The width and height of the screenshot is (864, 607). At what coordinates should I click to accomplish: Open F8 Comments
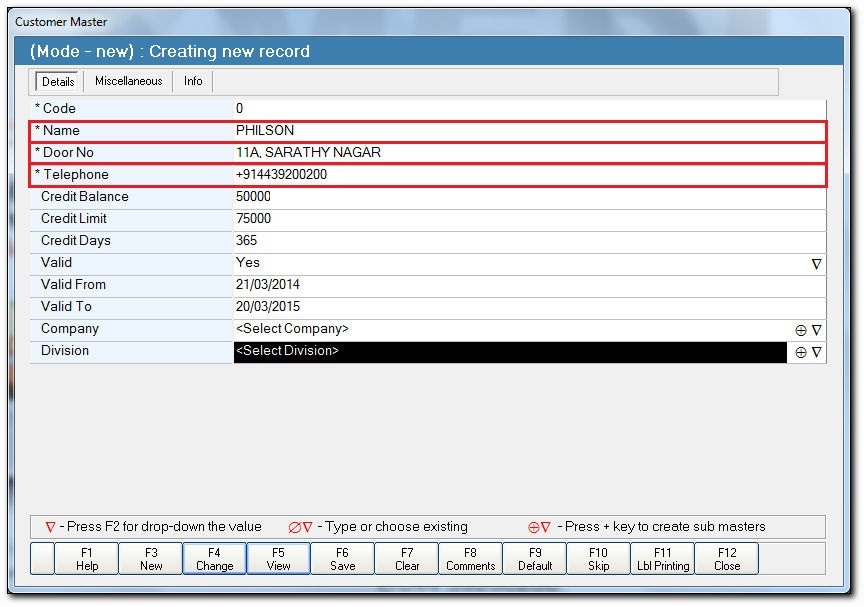click(x=471, y=559)
